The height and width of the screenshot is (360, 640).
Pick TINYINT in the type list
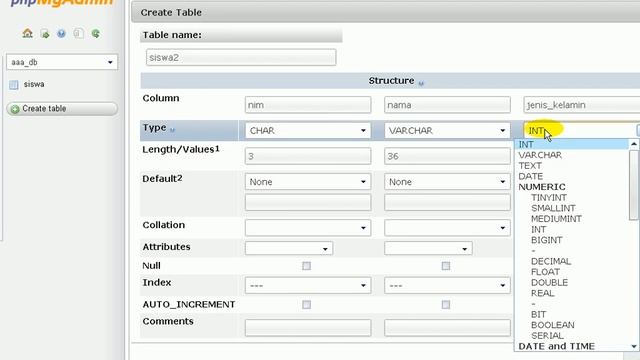point(549,198)
